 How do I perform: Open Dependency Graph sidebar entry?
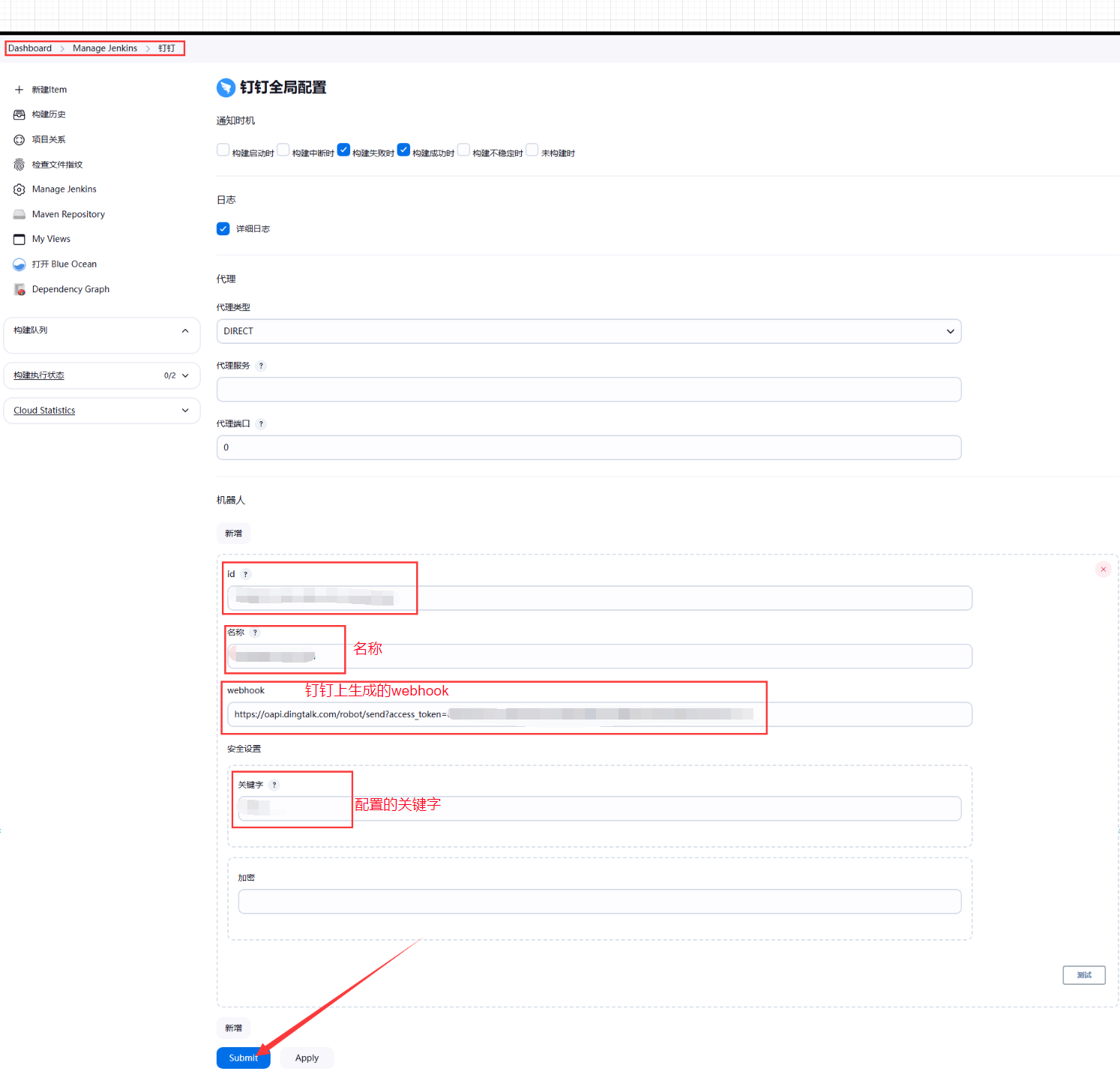(70, 289)
